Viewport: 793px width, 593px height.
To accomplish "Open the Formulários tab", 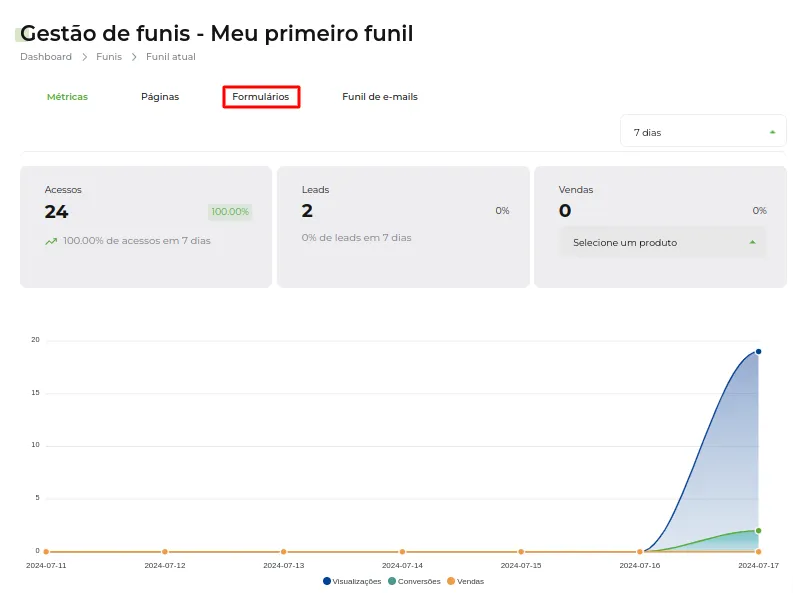I will pos(261,97).
